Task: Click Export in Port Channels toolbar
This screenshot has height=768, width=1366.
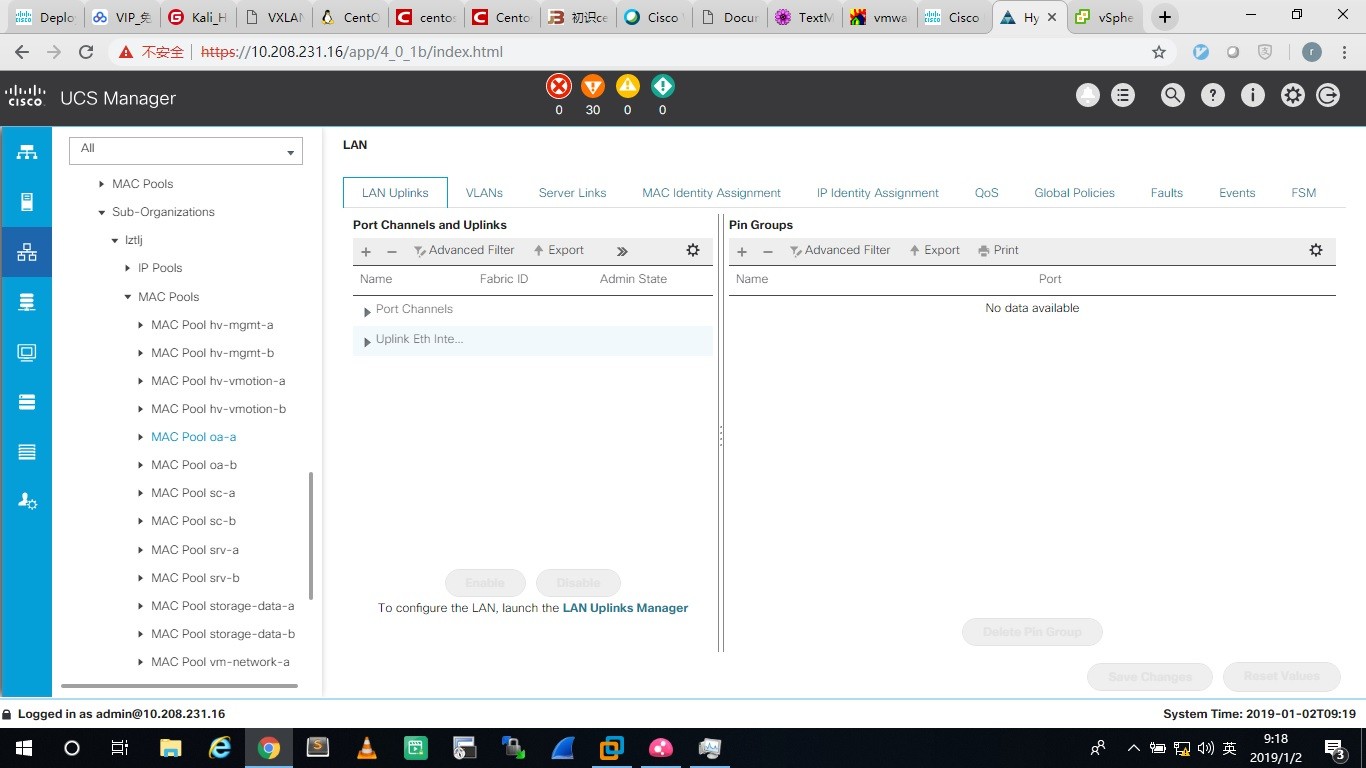Action: tap(559, 251)
